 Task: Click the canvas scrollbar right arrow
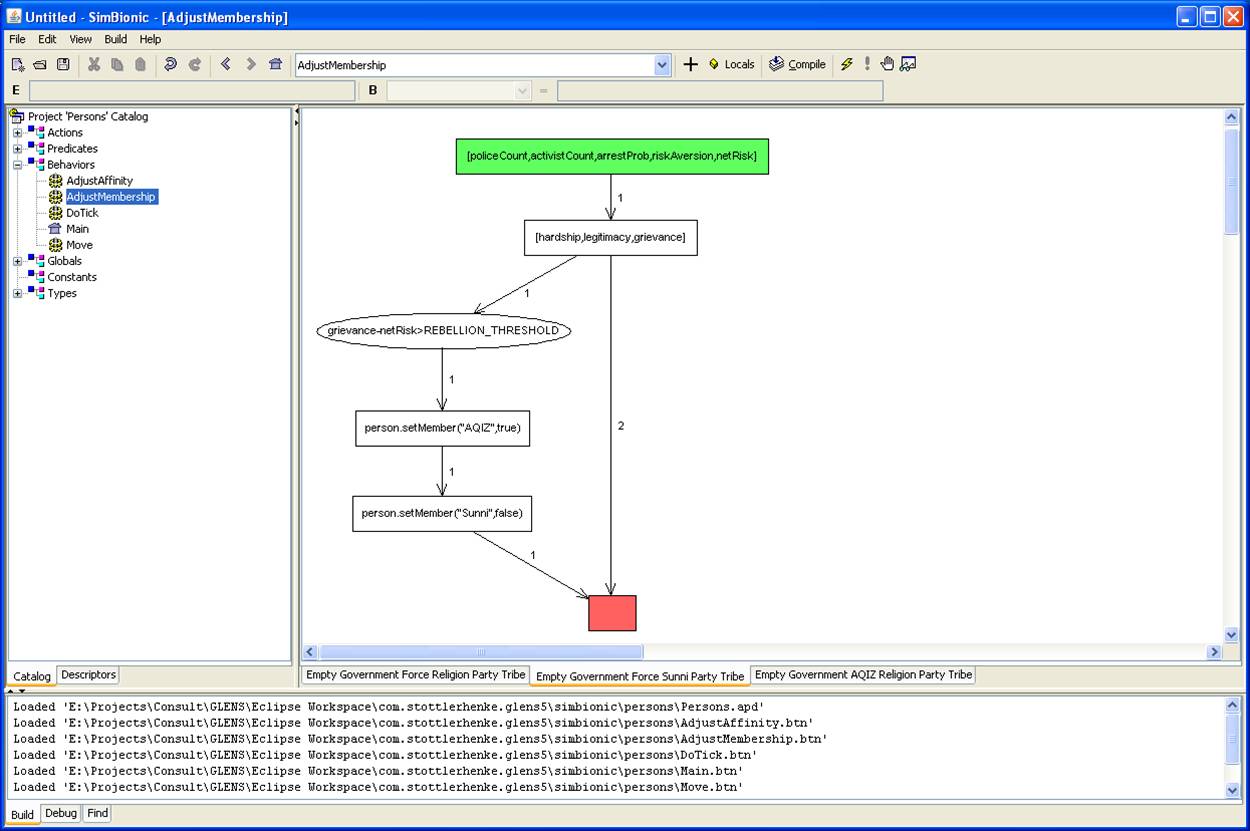[x=1214, y=651]
